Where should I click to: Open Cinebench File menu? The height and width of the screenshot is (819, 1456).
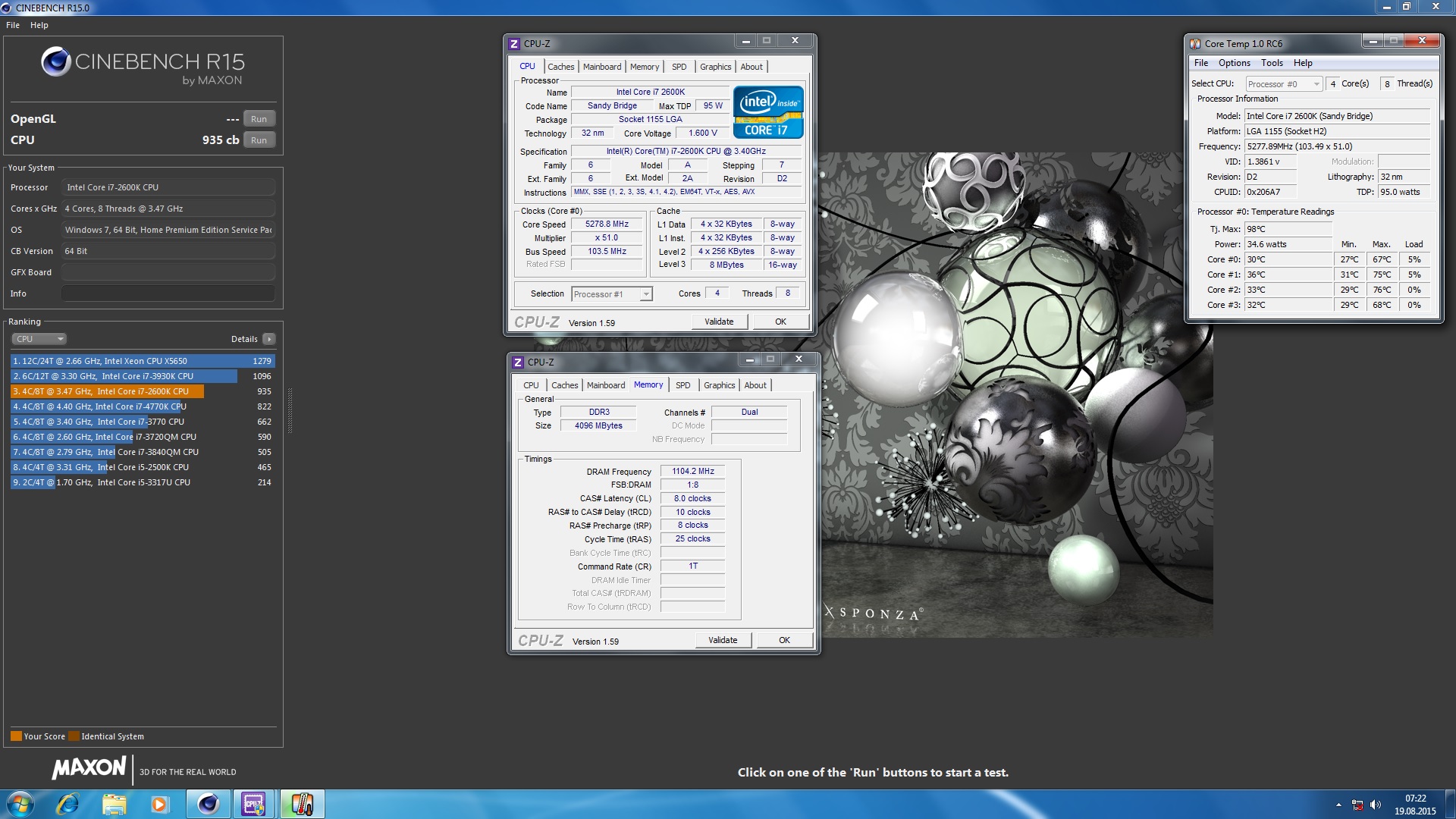[13, 25]
